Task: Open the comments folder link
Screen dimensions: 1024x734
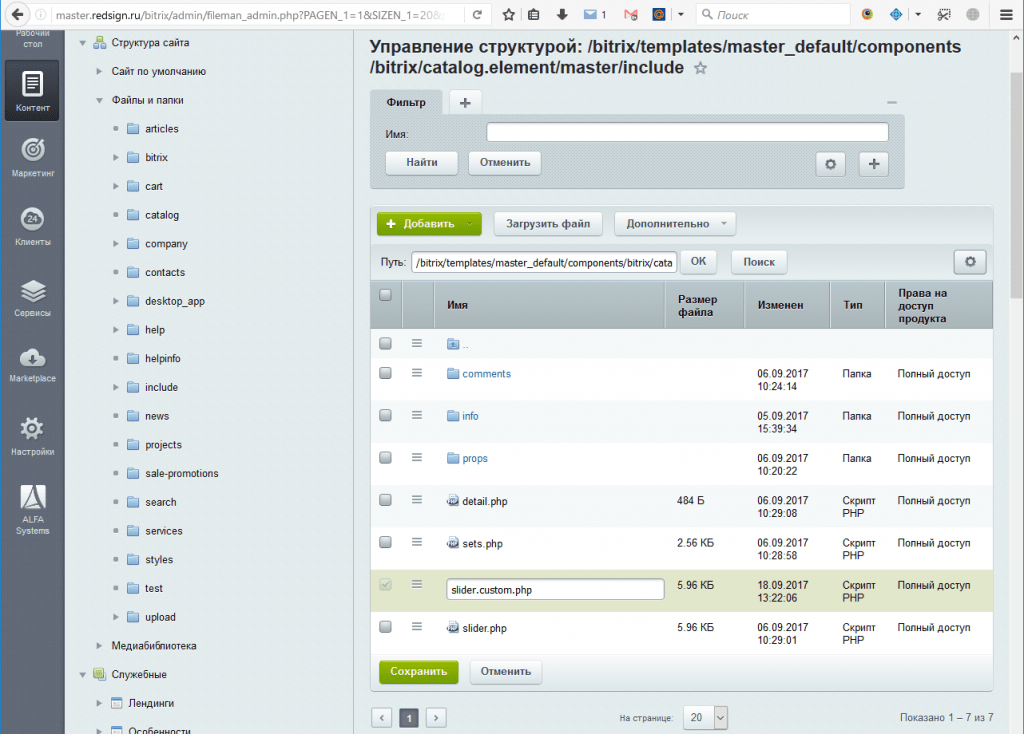Action: pyautogui.click(x=486, y=373)
